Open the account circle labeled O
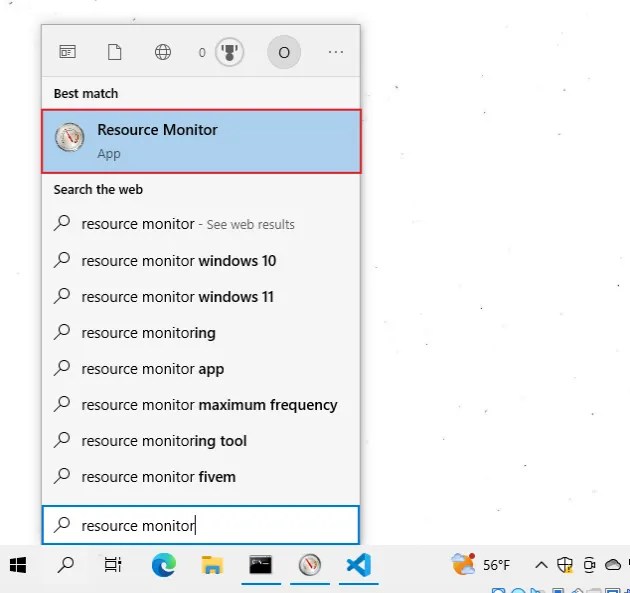 pyautogui.click(x=284, y=52)
